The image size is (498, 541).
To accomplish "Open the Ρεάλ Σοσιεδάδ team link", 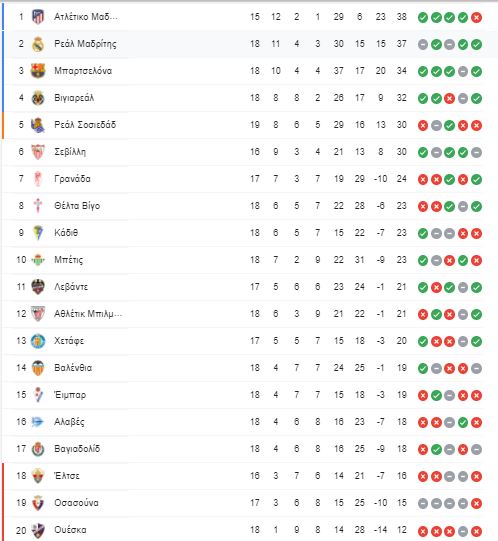I will (85, 125).
